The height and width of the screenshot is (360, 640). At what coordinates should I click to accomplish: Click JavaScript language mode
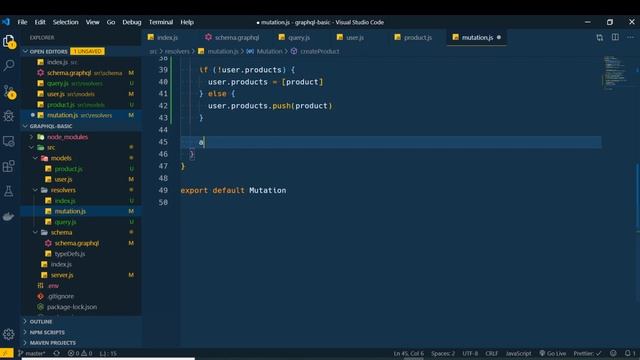click(518, 353)
